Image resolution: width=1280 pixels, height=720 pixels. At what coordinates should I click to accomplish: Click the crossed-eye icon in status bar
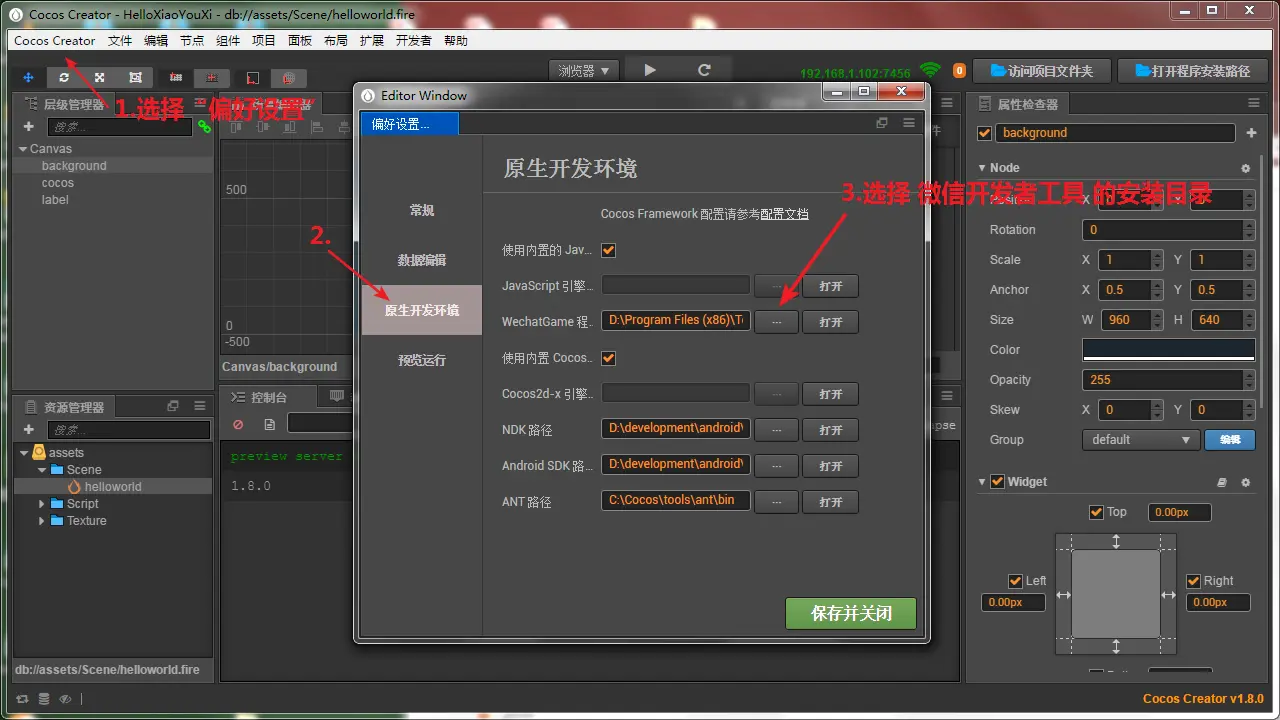(x=65, y=699)
